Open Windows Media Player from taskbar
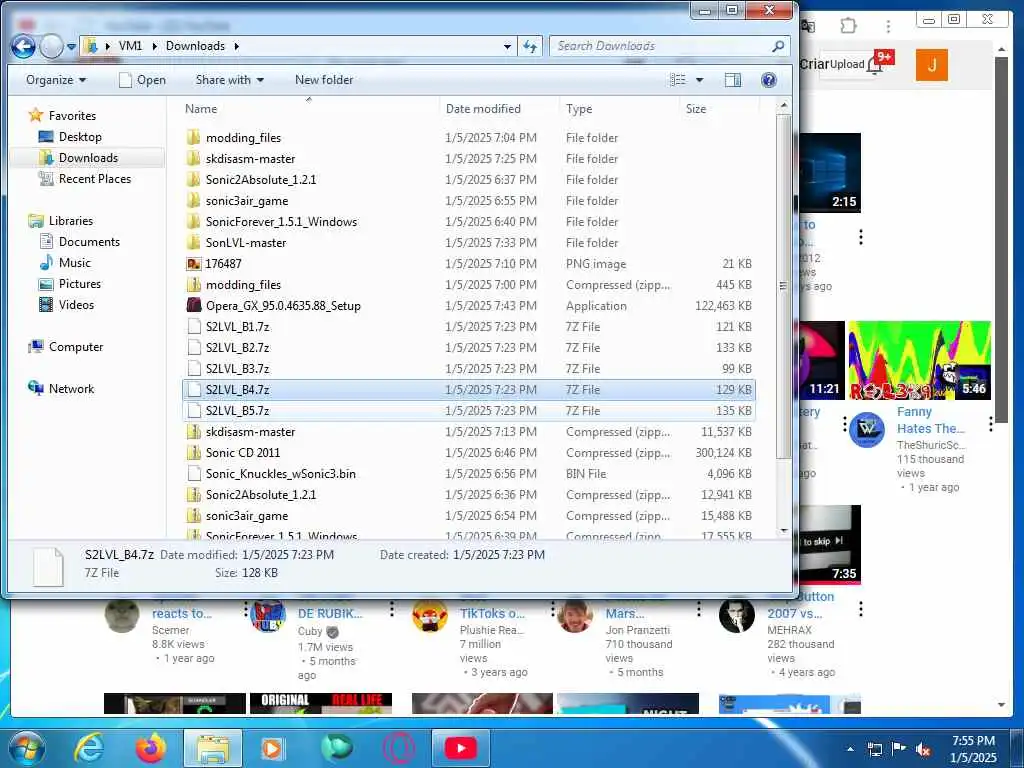 pyautogui.click(x=272, y=748)
